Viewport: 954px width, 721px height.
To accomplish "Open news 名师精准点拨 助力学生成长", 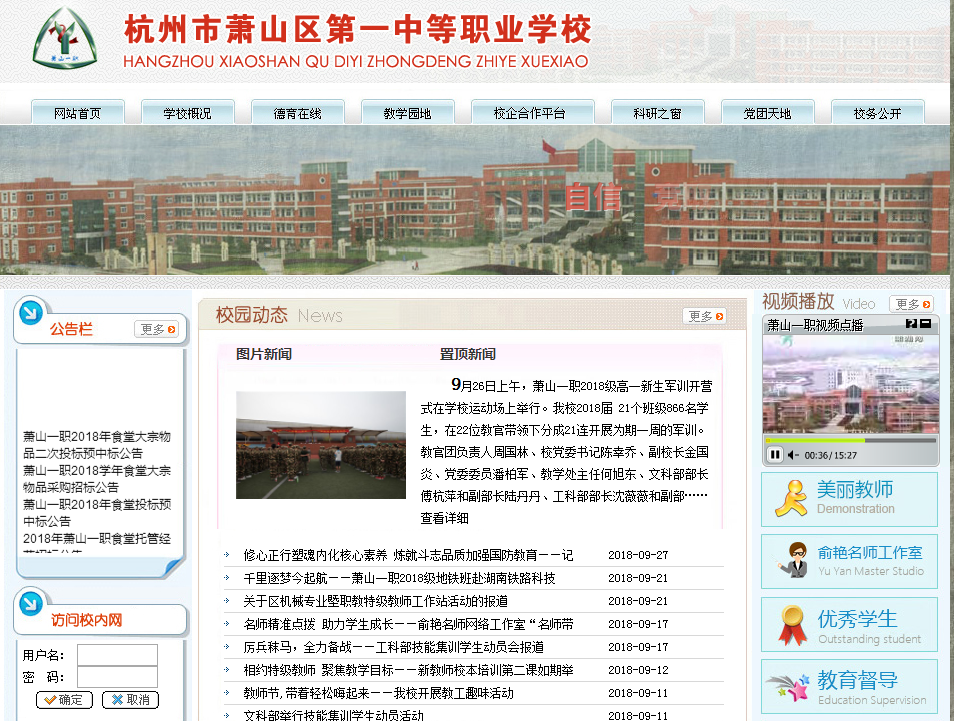I will (x=408, y=624).
